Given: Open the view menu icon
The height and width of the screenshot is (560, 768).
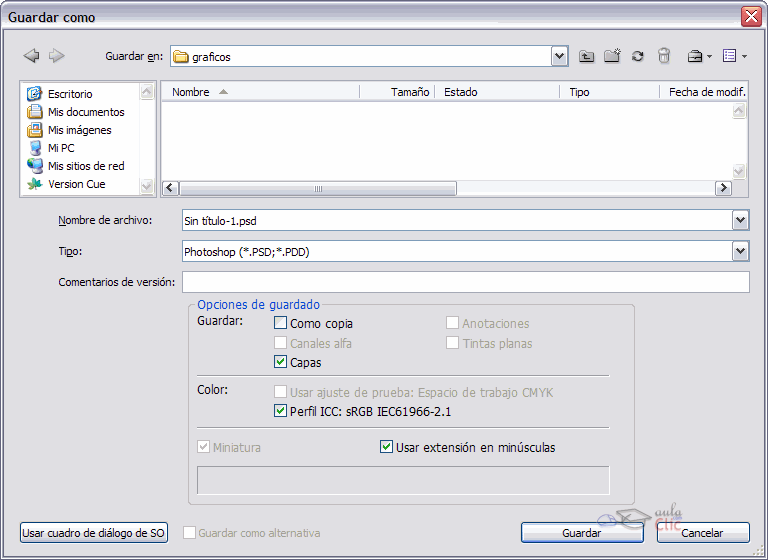Looking at the screenshot, I should coord(732,57).
